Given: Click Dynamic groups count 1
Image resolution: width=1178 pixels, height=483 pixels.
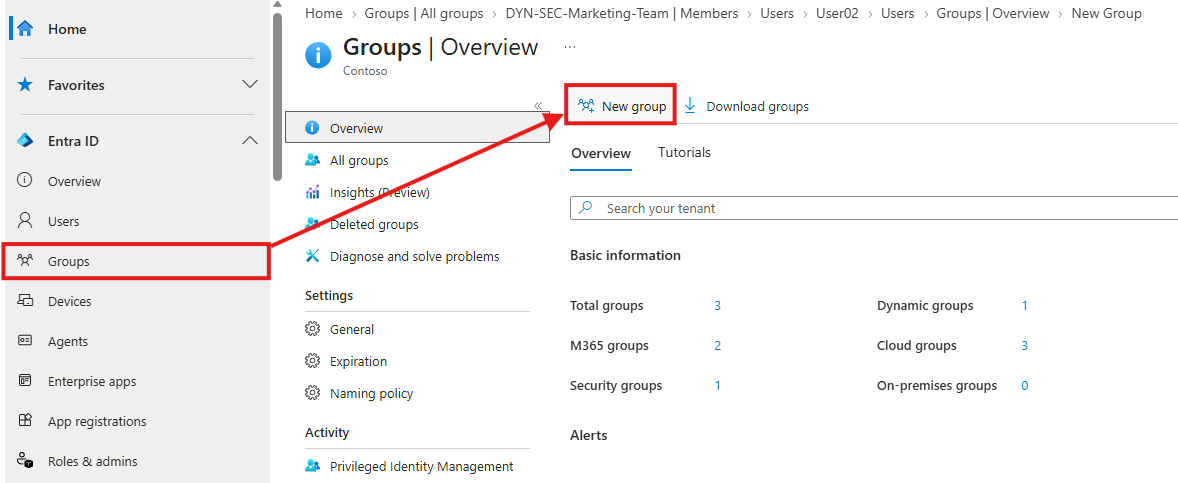Looking at the screenshot, I should click(1025, 306).
